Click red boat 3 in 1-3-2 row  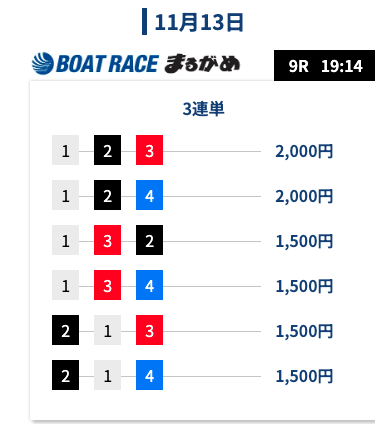click(x=107, y=240)
